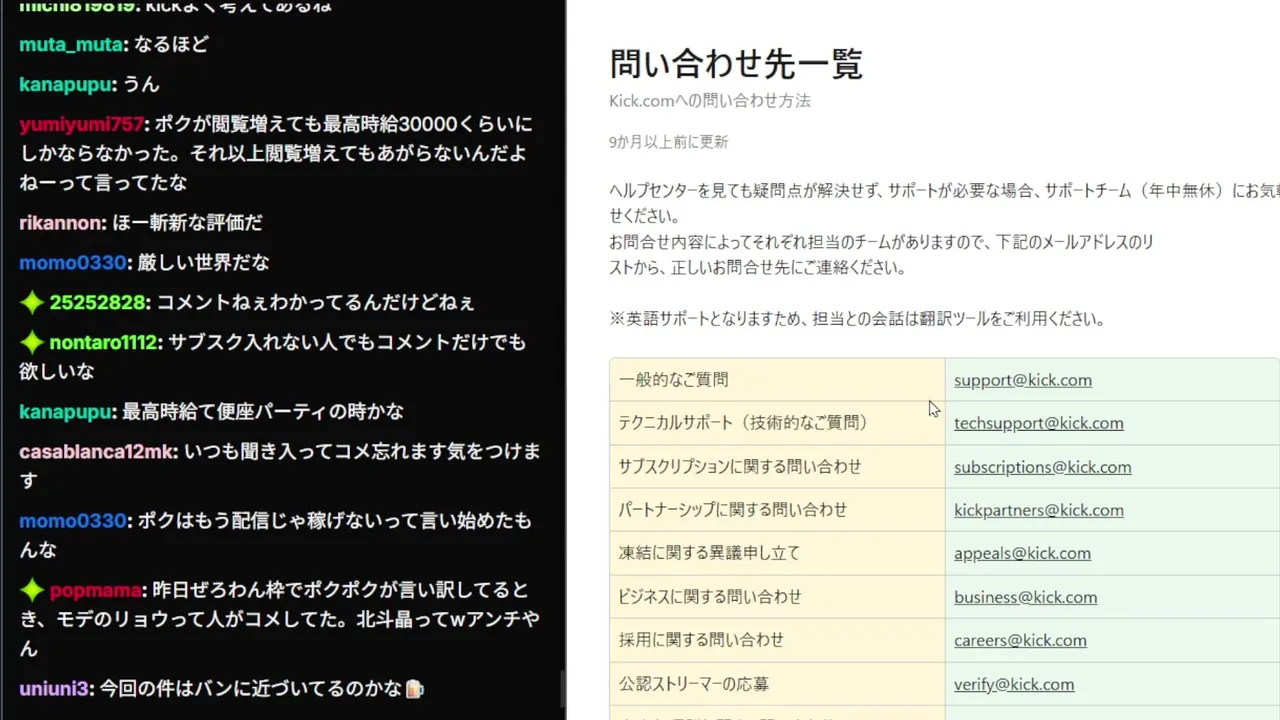Click the cell パートナーシップに関する問い合わせ

tap(777, 510)
